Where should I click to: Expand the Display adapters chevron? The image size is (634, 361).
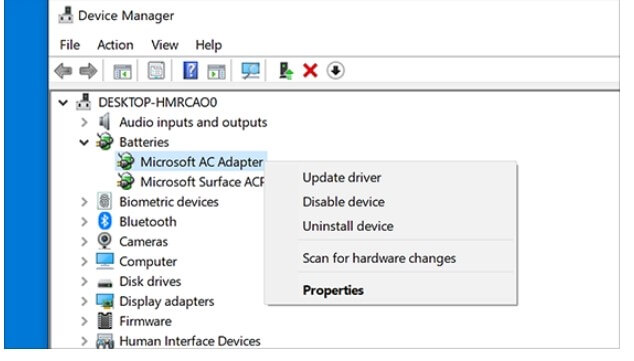[x=84, y=301]
